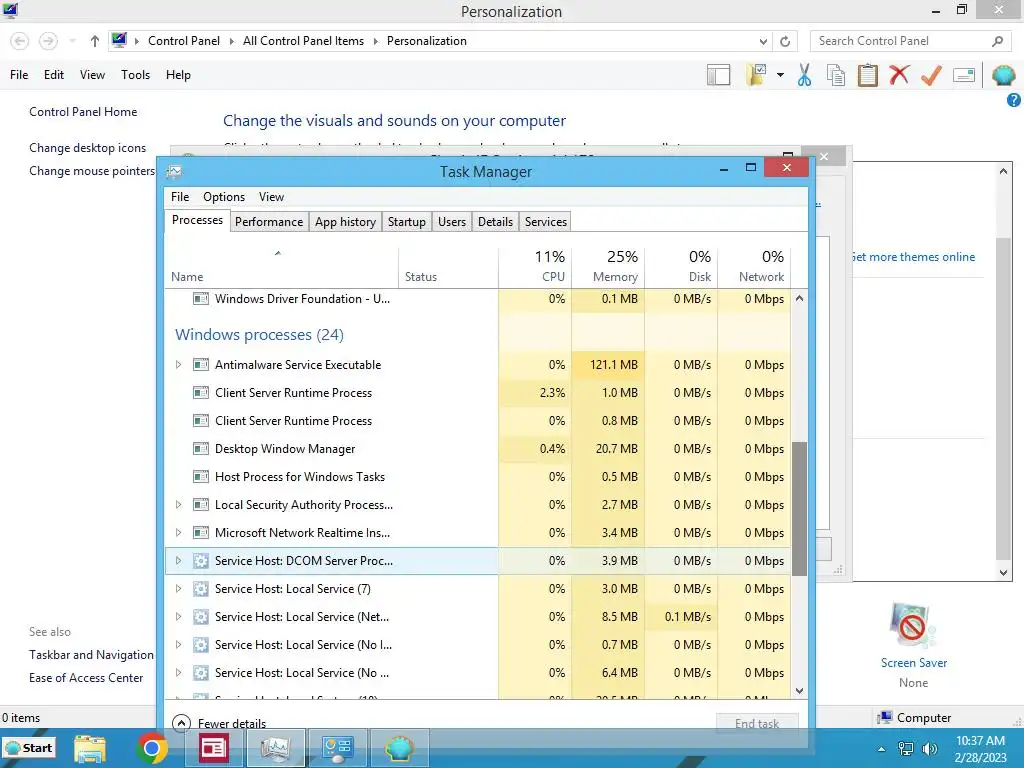The image size is (1024, 768).
Task: Open the folder options dropdown arrow in toolbar
Action: 780,75
